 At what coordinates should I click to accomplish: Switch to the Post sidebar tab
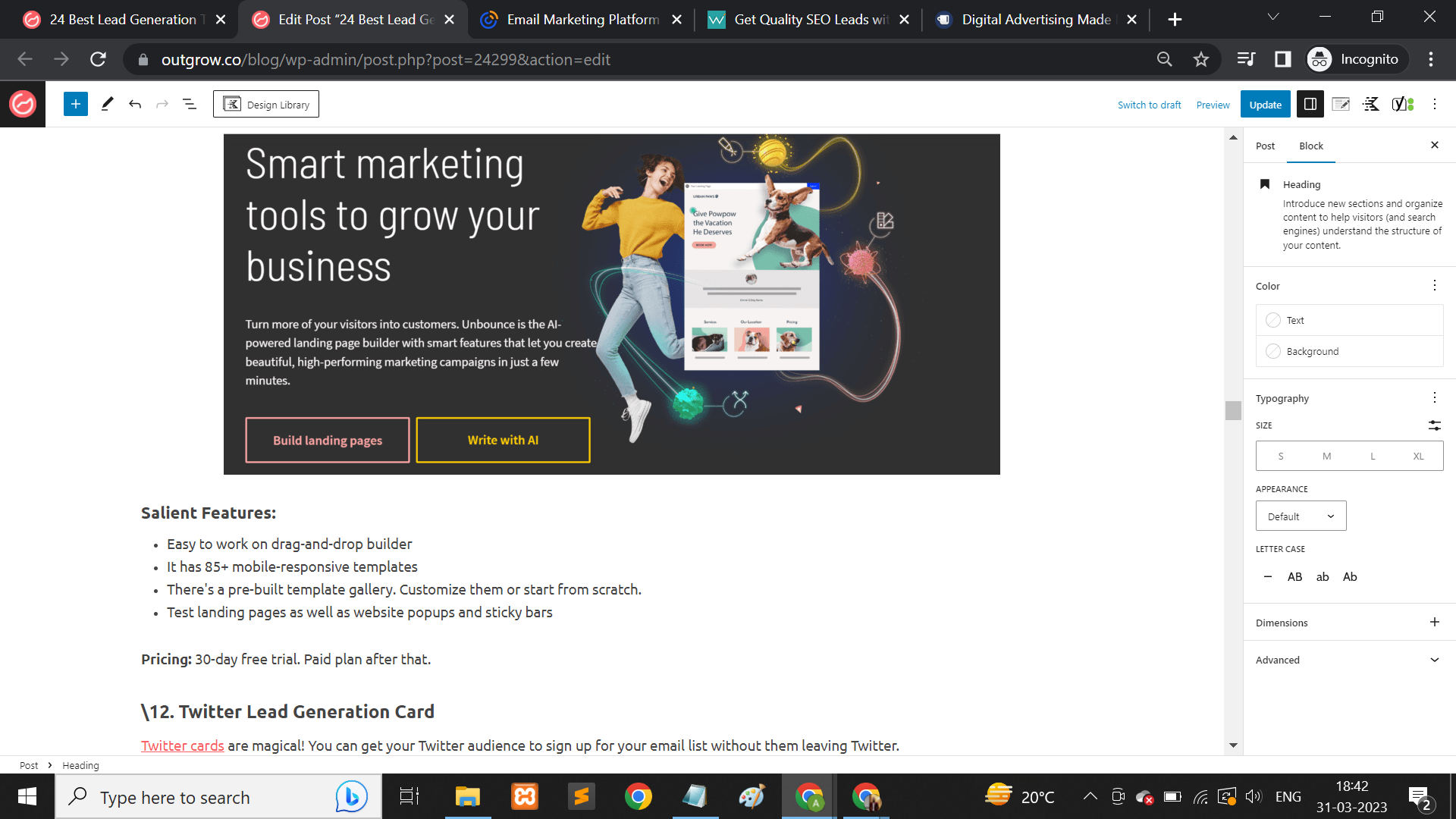point(1265,146)
